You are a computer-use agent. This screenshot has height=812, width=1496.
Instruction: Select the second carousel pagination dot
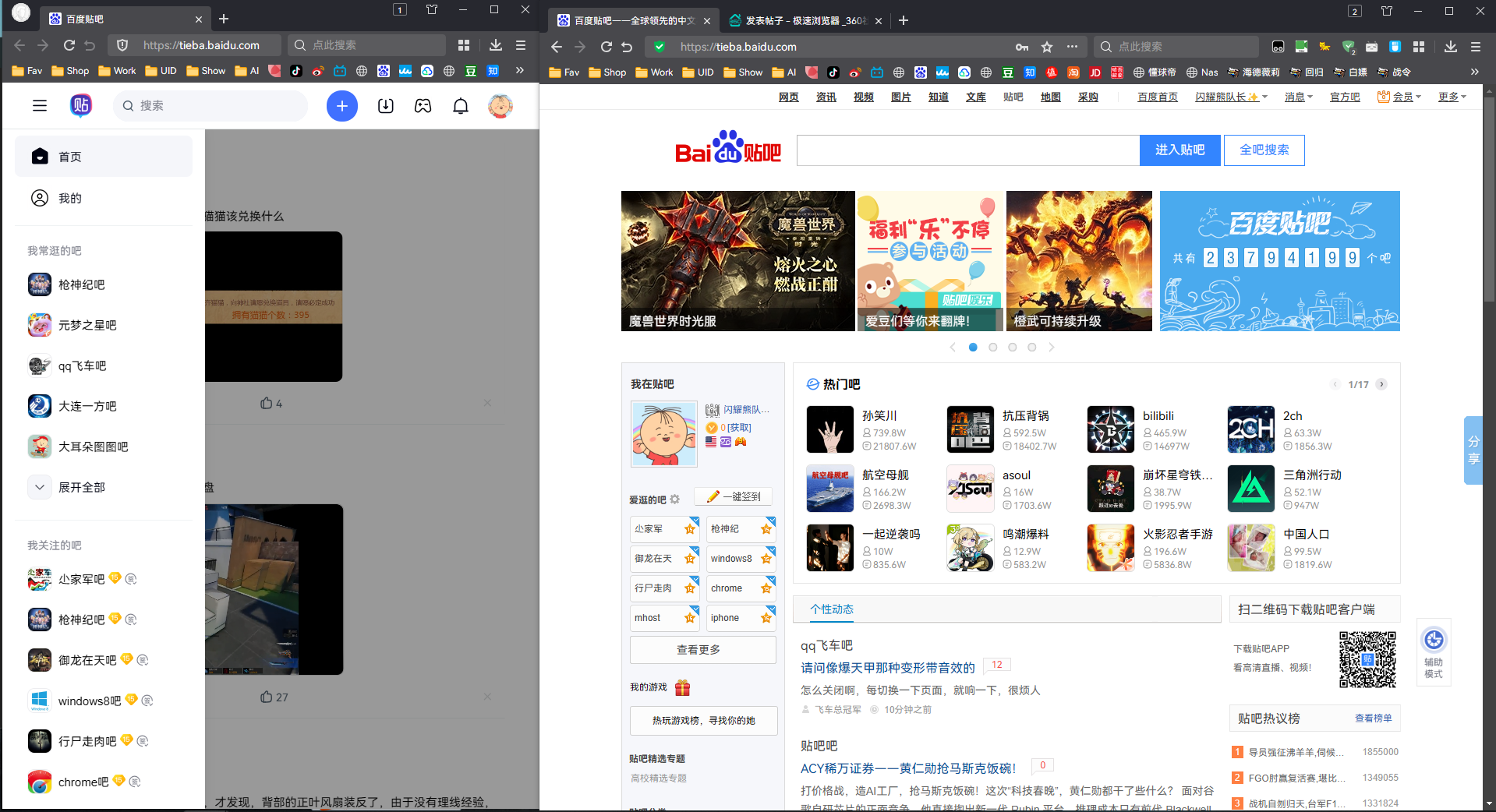(992, 348)
